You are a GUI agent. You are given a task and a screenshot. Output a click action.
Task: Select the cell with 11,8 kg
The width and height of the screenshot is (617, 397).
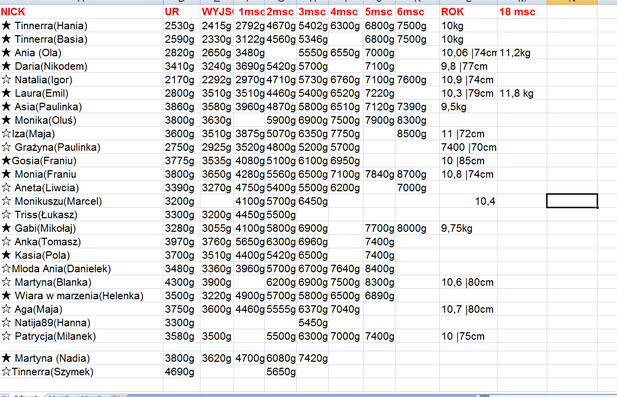(522, 94)
